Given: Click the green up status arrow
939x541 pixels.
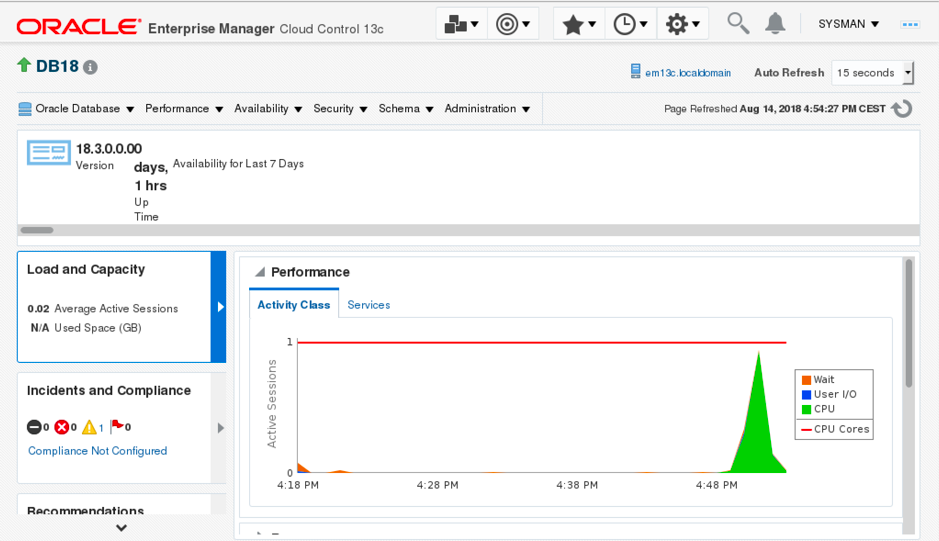Looking at the screenshot, I should (24, 65).
